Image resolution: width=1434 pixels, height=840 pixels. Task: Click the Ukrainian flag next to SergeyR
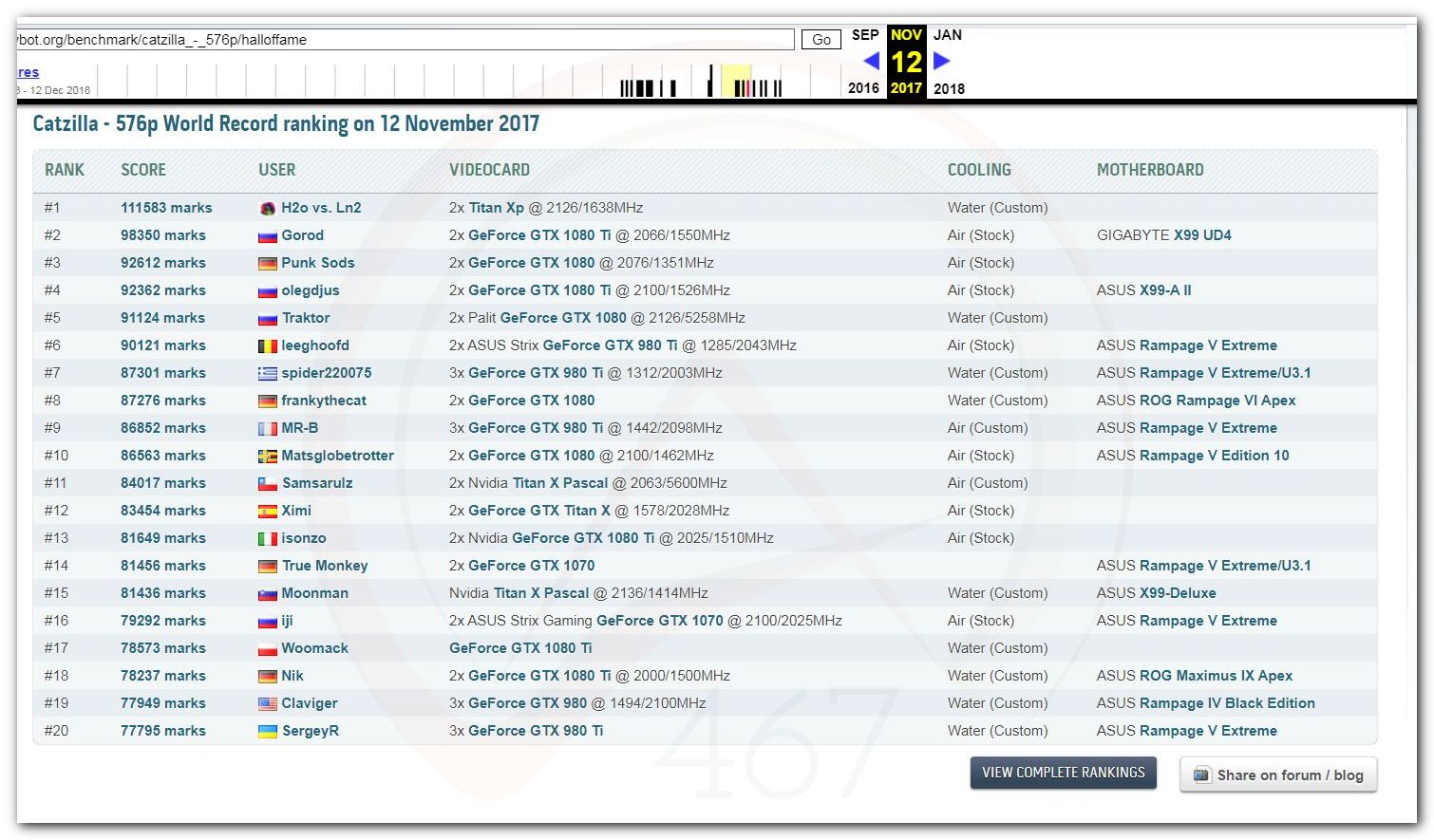(x=268, y=732)
